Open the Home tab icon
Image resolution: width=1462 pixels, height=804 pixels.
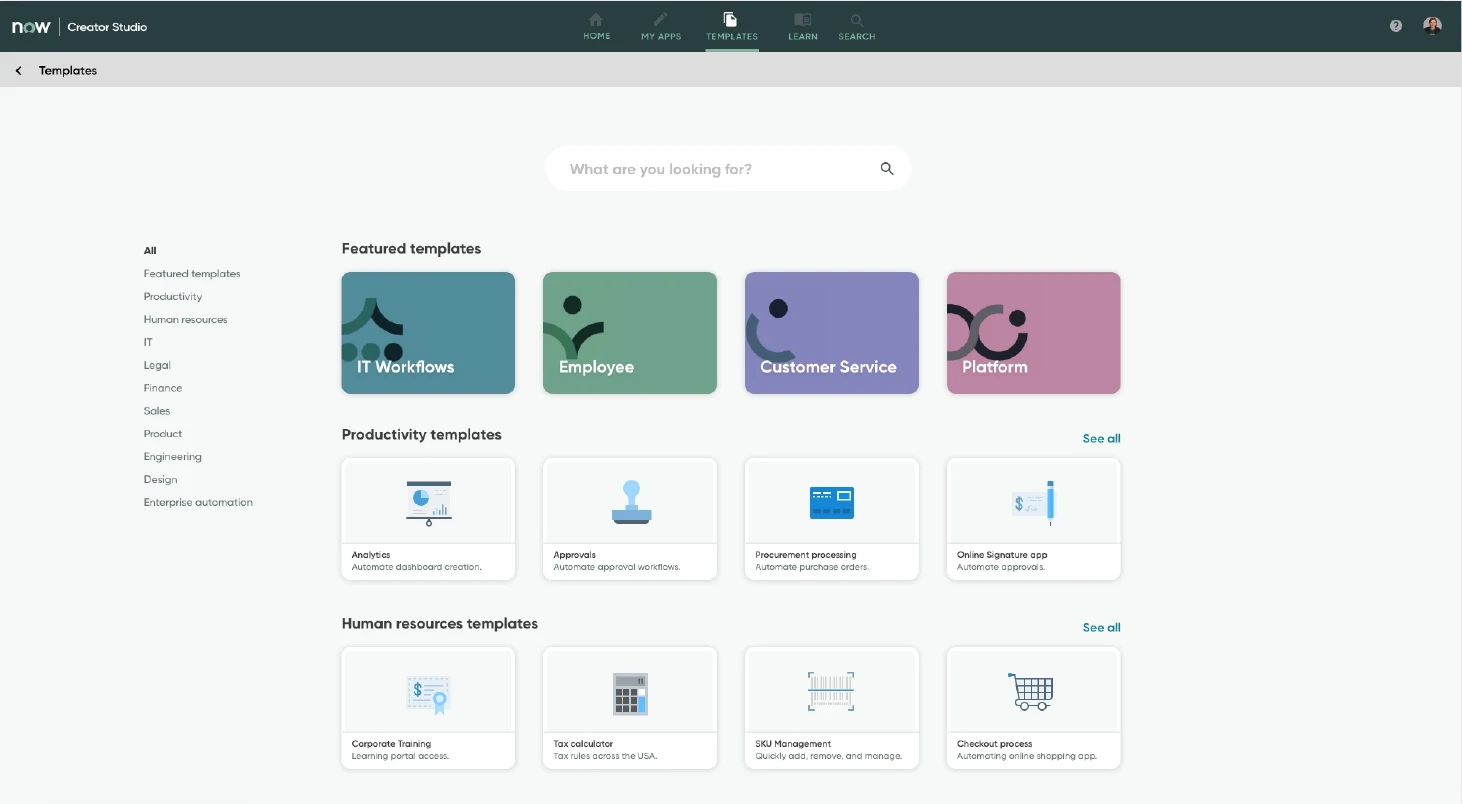pyautogui.click(x=596, y=20)
